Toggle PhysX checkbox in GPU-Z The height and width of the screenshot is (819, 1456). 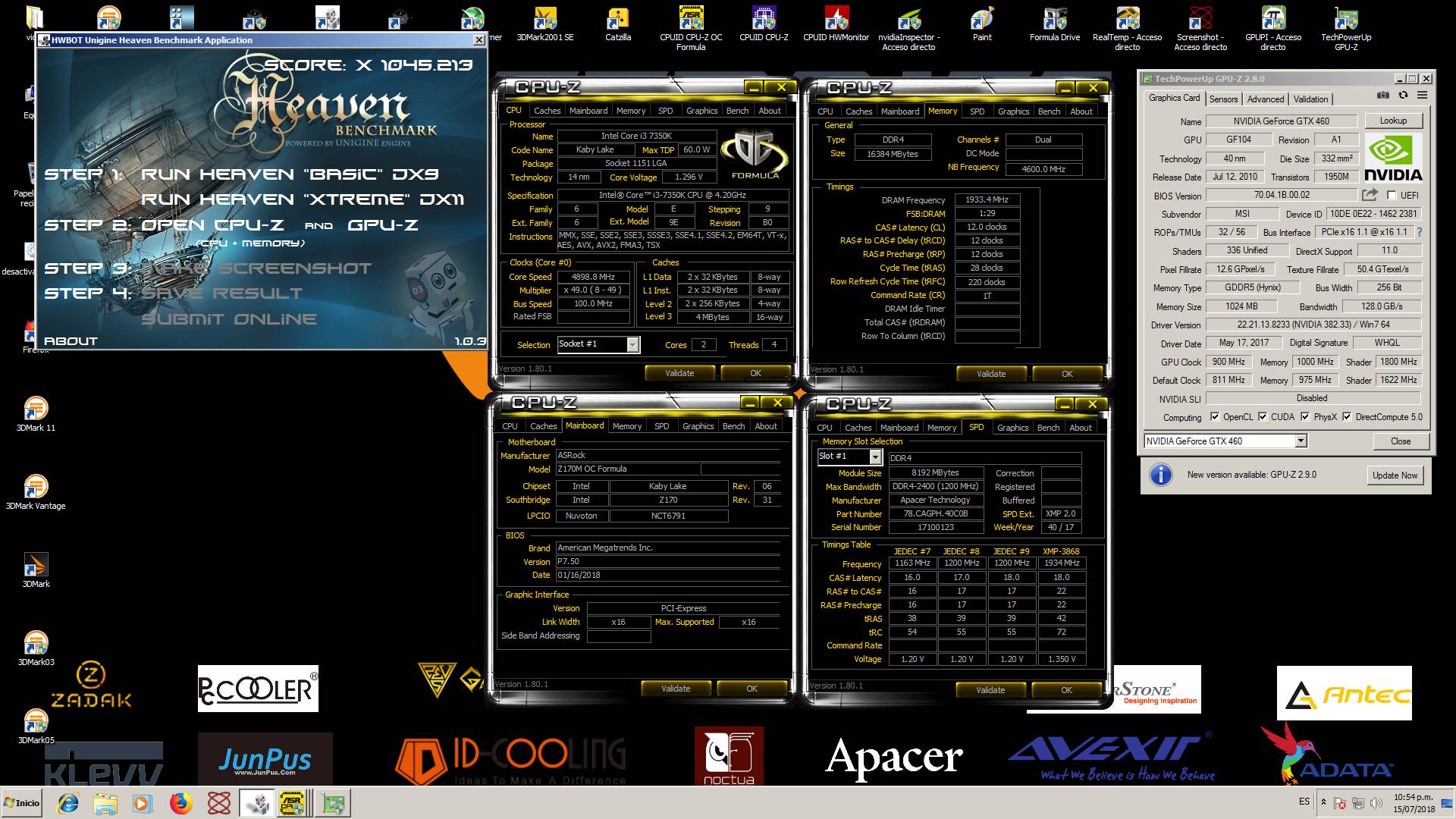(1305, 416)
